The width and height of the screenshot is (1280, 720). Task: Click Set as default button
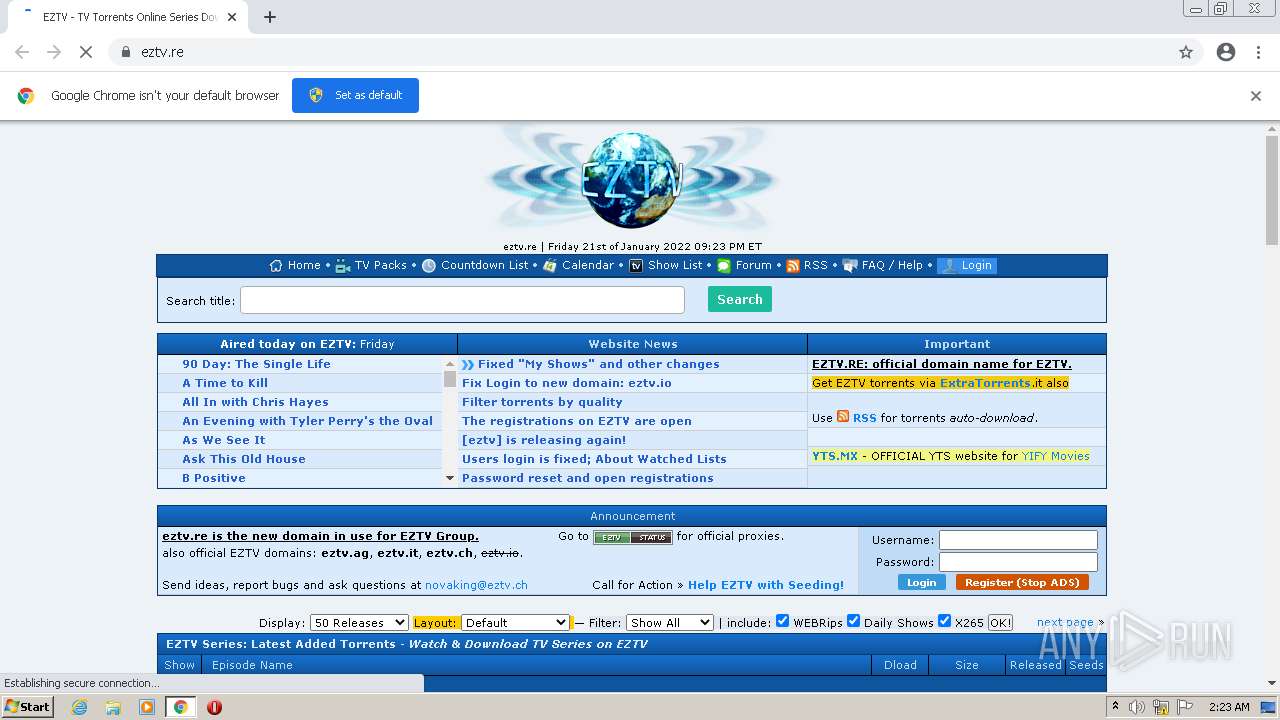[355, 95]
